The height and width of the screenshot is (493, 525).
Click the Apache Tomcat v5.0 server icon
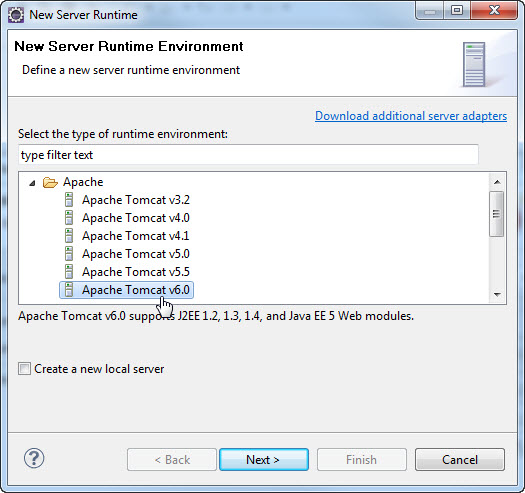[69, 254]
